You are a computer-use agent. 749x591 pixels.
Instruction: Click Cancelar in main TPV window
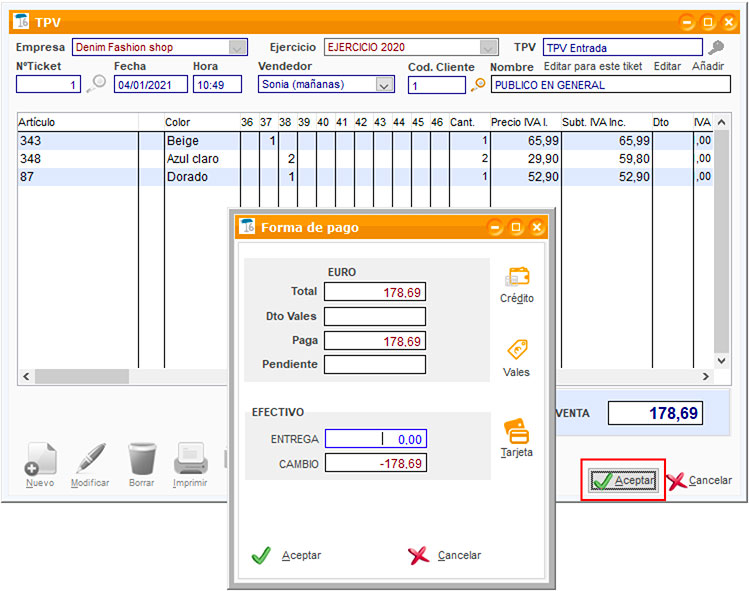tap(699, 480)
